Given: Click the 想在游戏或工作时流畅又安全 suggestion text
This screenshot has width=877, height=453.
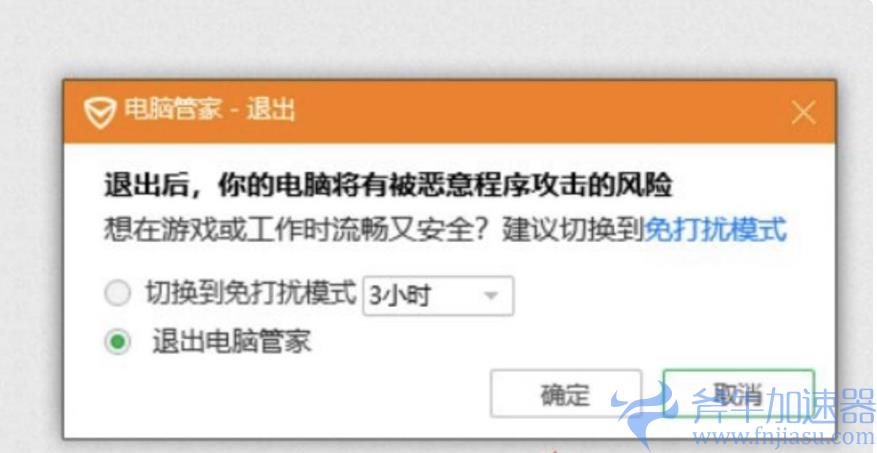Looking at the screenshot, I should pyautogui.click(x=290, y=229).
